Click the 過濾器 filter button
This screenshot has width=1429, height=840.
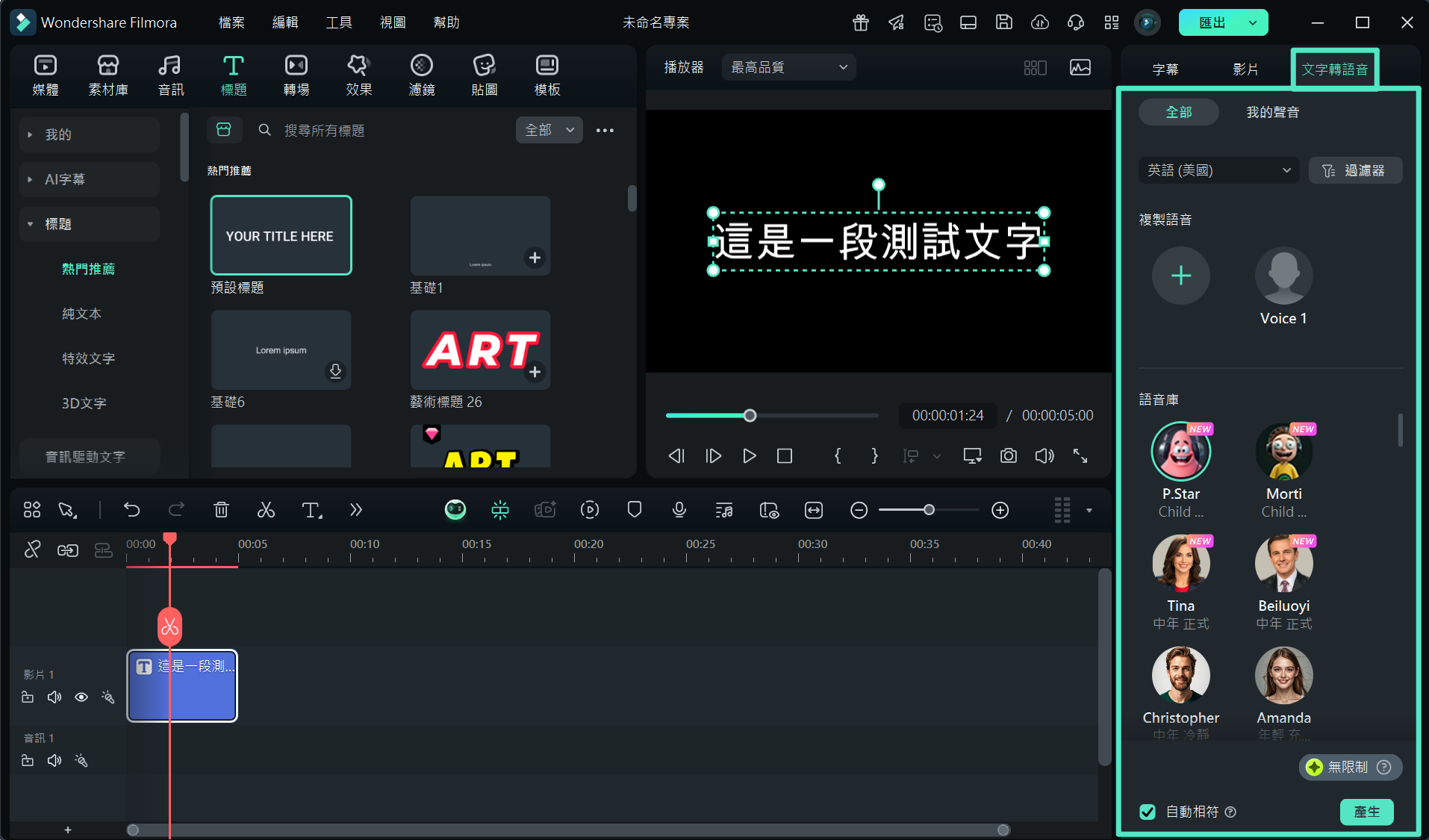[1355, 170]
